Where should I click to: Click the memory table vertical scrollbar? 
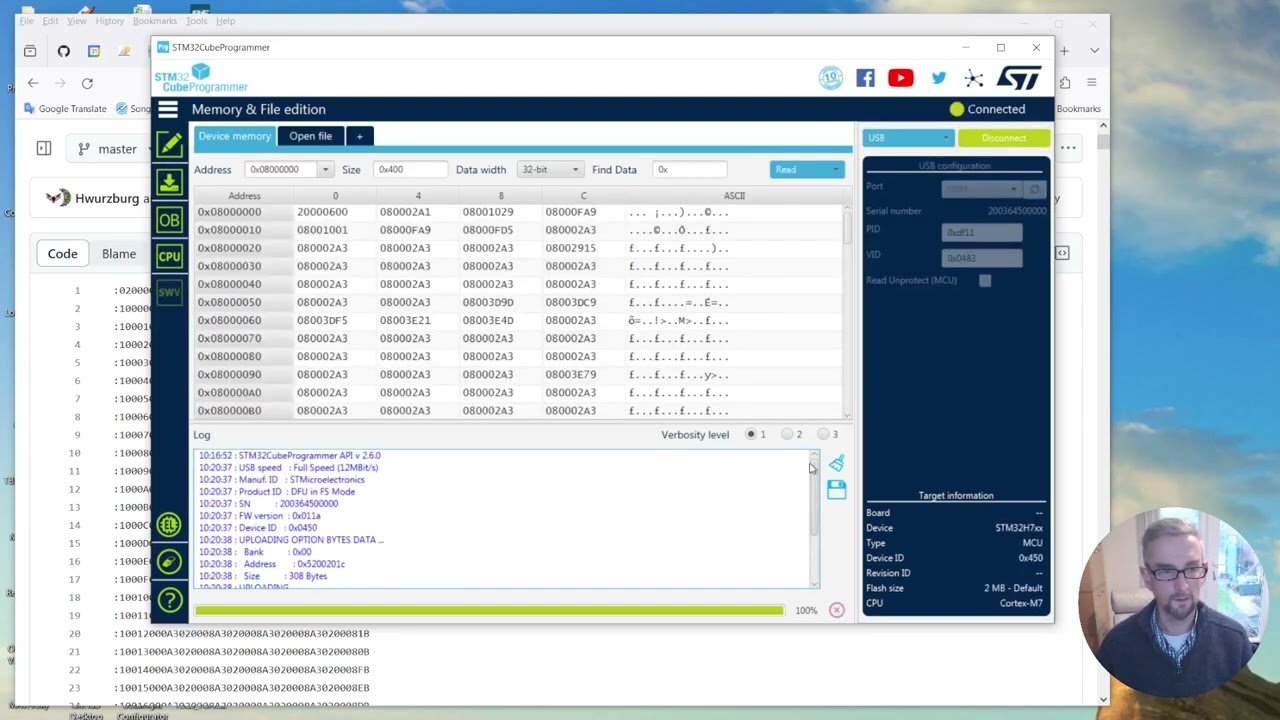(x=847, y=311)
